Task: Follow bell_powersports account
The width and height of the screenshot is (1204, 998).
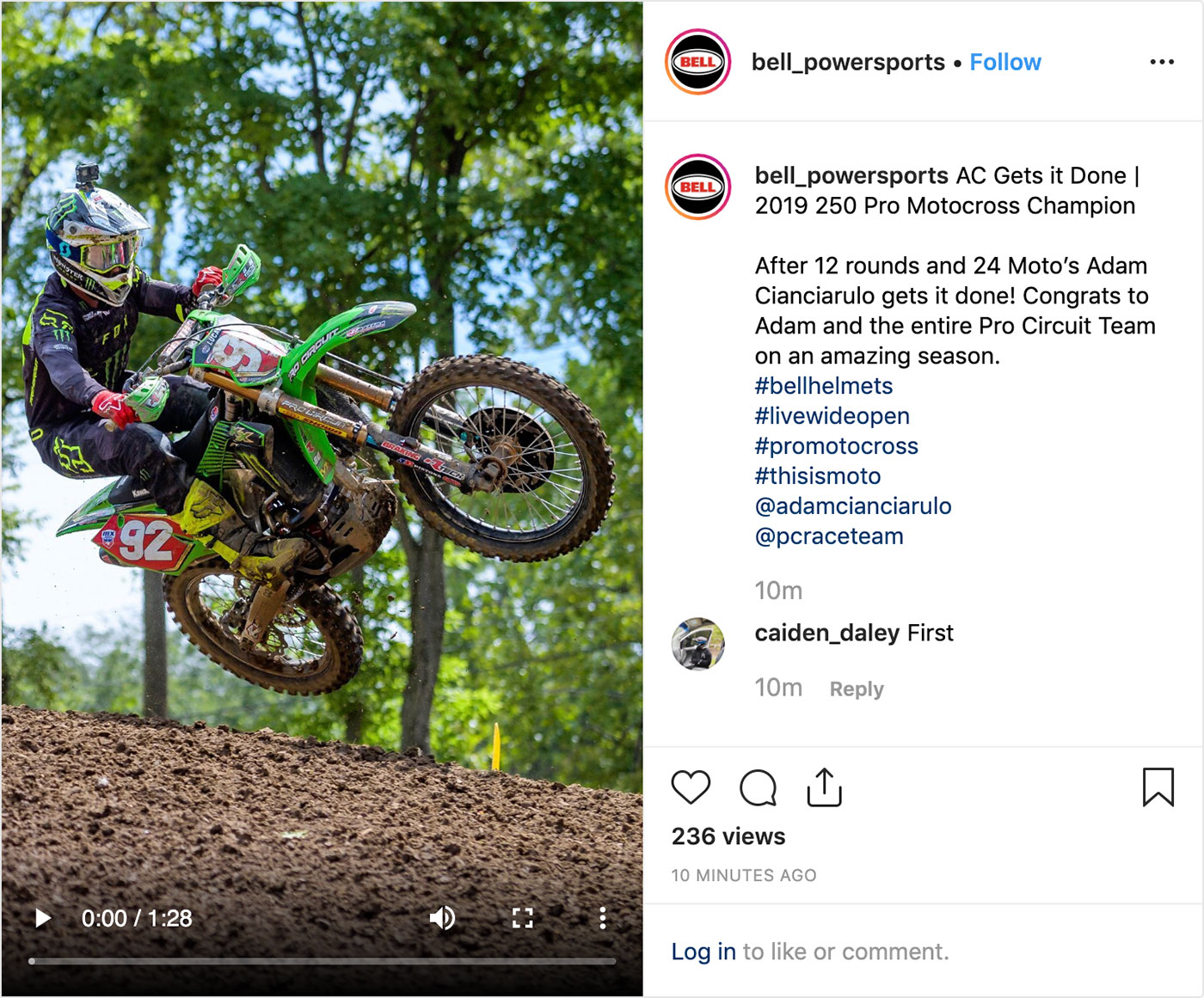Action: (1005, 62)
